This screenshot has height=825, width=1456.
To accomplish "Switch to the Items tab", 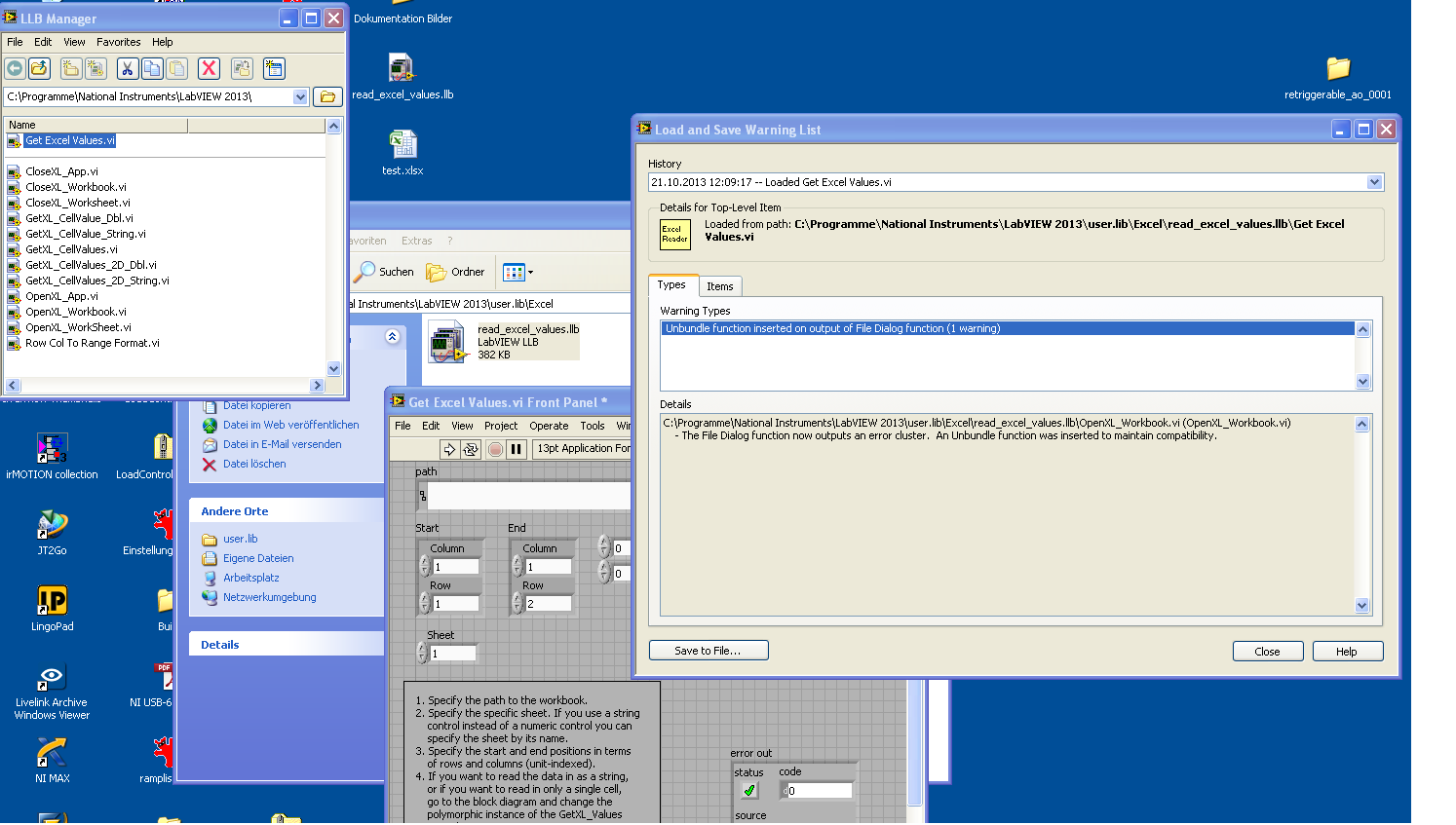I will 720,286.
